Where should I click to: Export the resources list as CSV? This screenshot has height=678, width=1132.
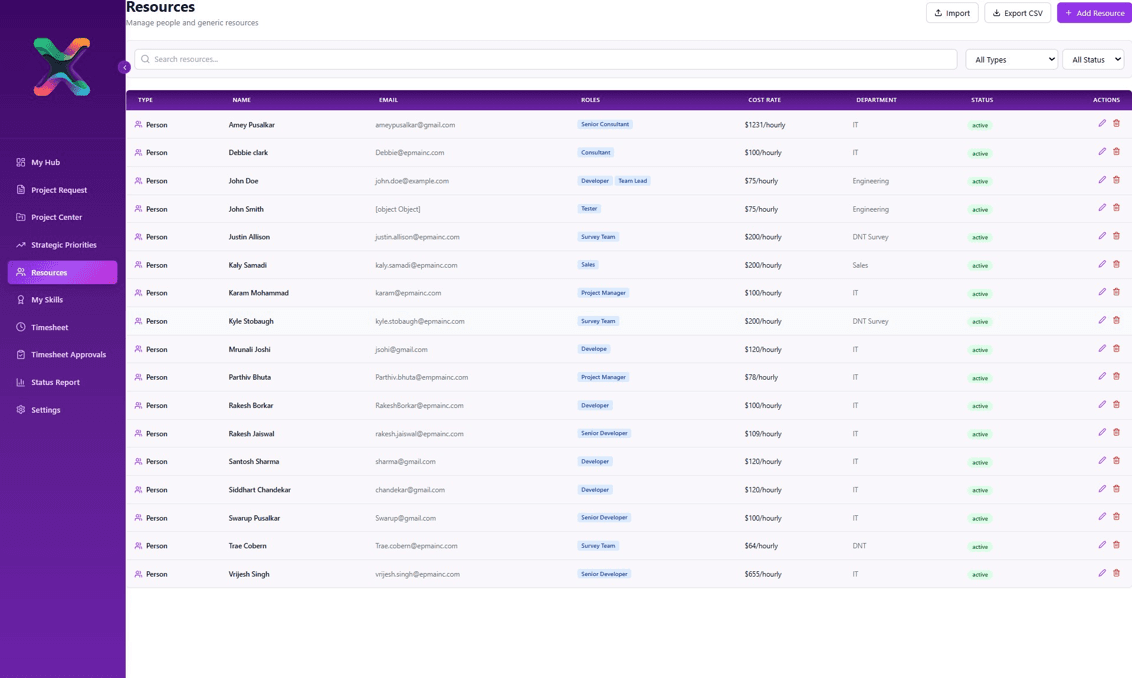(1017, 12)
